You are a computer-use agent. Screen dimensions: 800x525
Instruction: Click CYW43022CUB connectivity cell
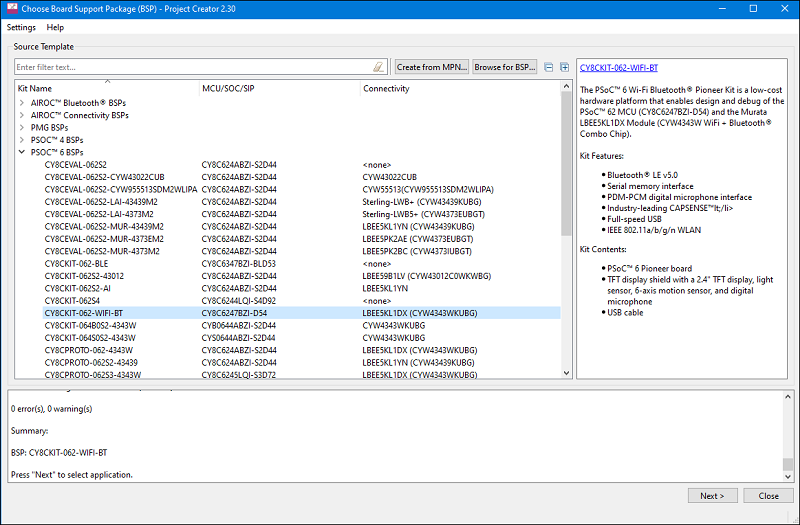[x=389, y=177]
